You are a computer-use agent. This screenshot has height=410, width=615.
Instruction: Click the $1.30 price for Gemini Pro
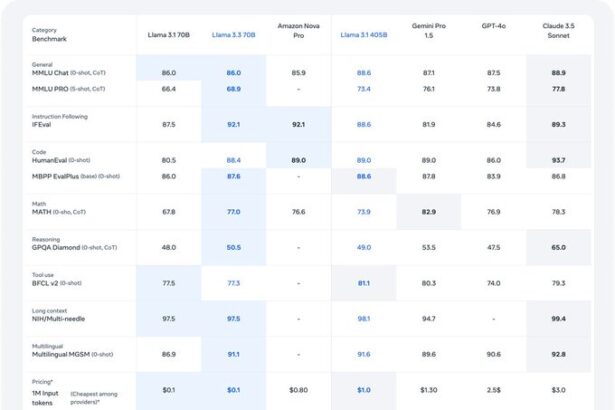click(429, 390)
